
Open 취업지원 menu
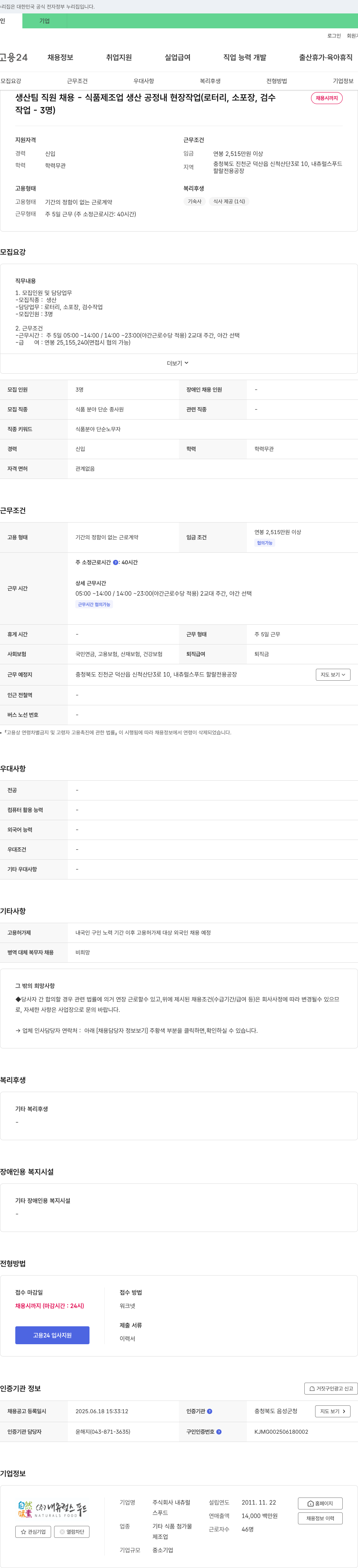coord(119,57)
